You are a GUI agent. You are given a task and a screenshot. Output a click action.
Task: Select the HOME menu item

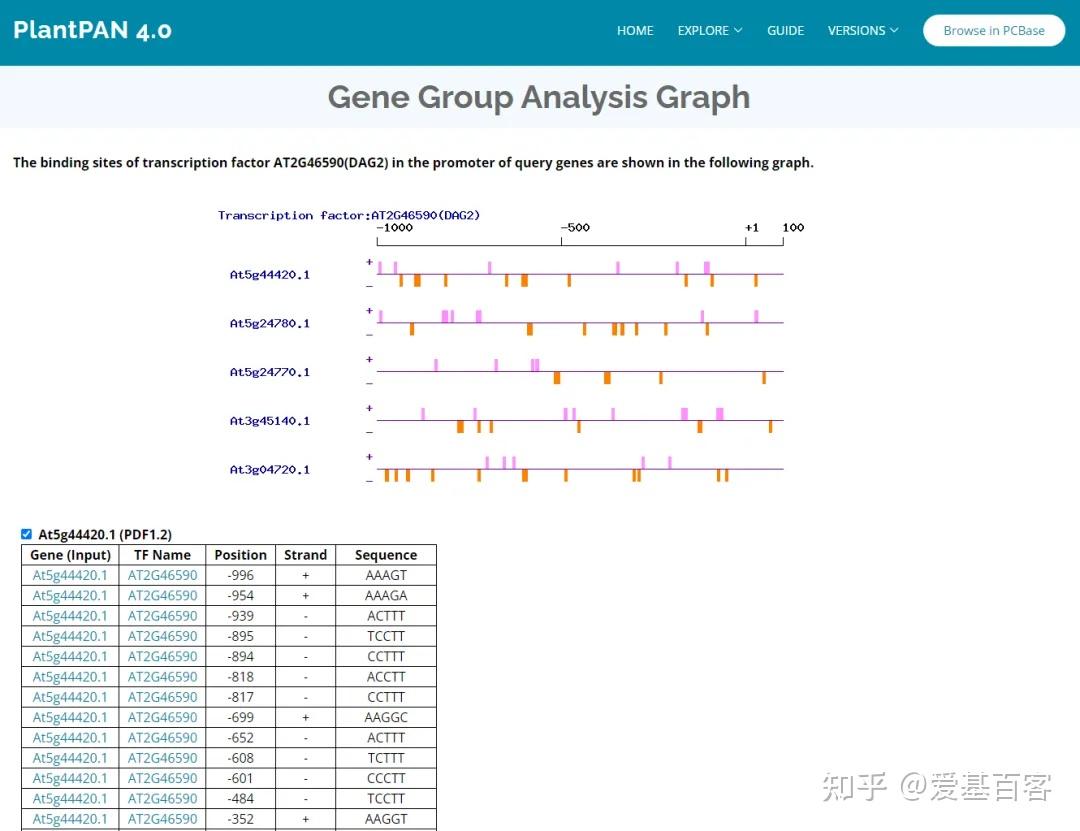click(x=635, y=30)
